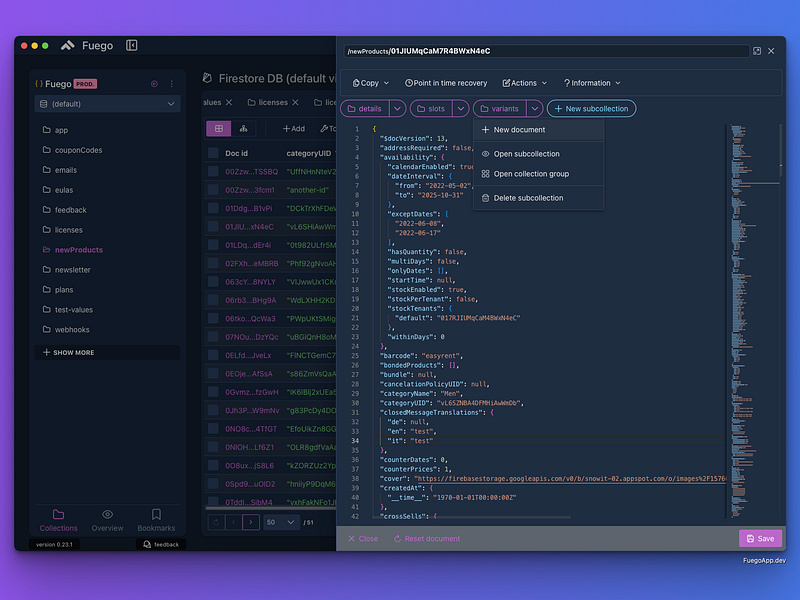Open the variants subcollection button
This screenshot has height=600, width=800.
click(500, 109)
